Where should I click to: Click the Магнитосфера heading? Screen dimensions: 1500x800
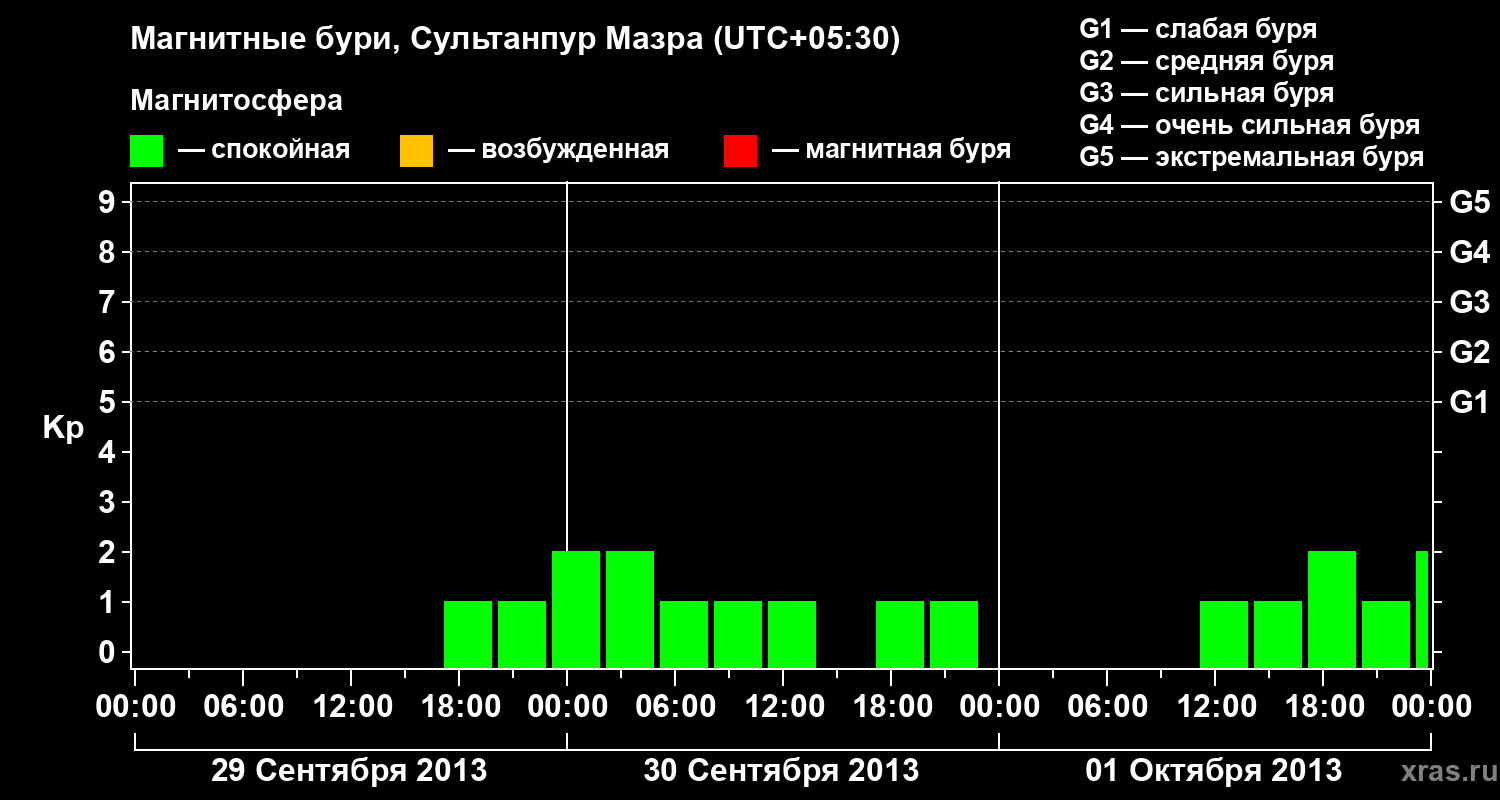tap(236, 101)
